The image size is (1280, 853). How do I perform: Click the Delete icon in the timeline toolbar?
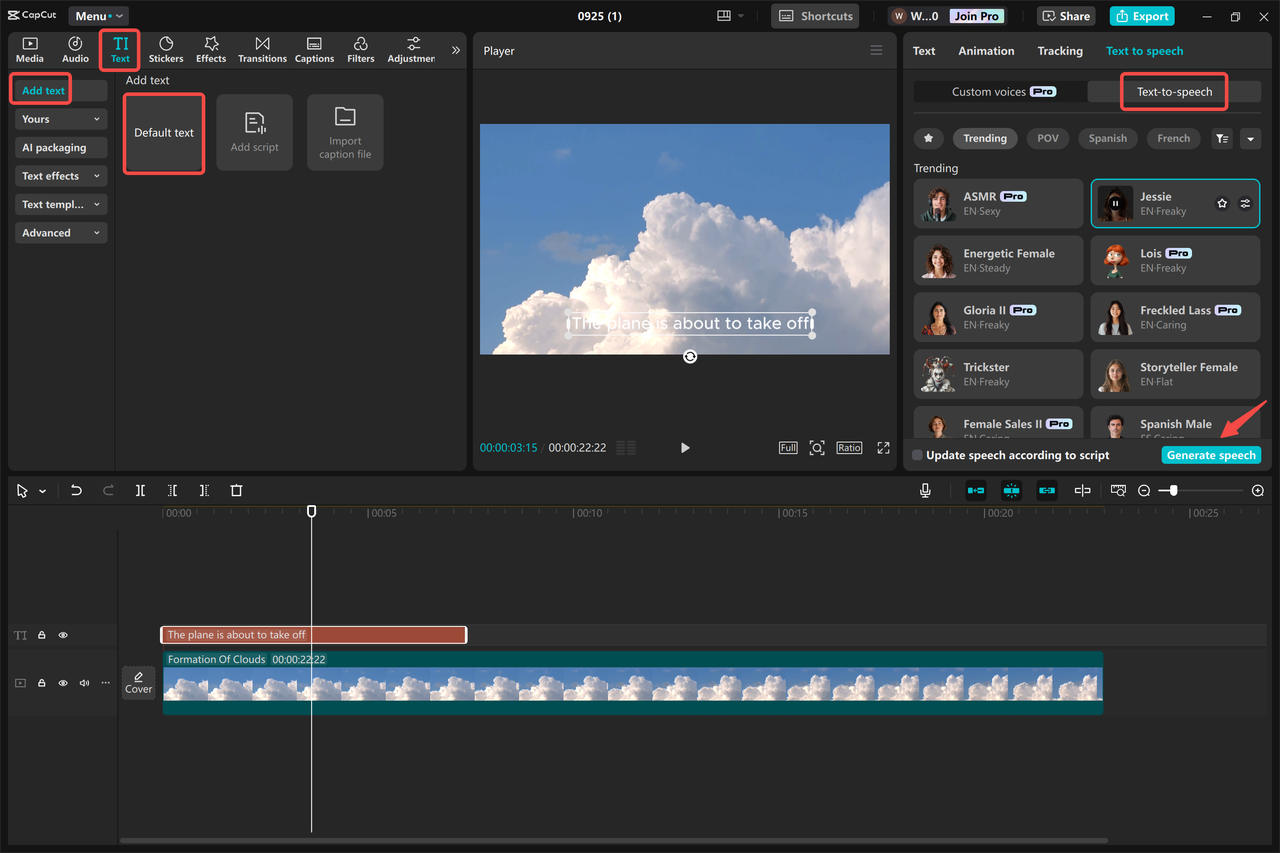tap(236, 490)
